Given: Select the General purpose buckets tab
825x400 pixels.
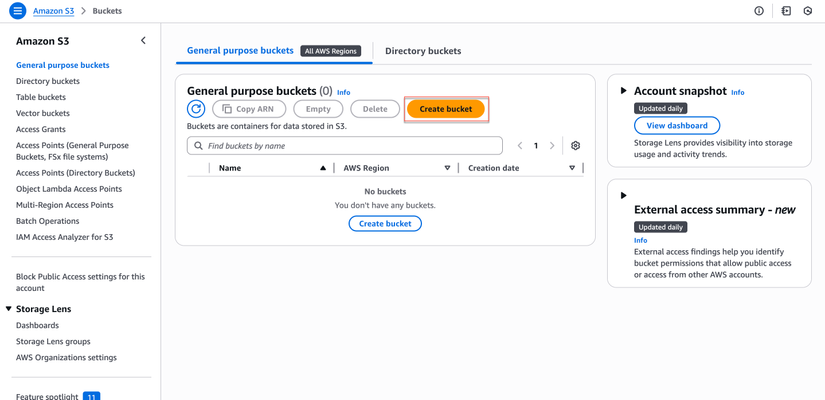Looking at the screenshot, I should [240, 50].
